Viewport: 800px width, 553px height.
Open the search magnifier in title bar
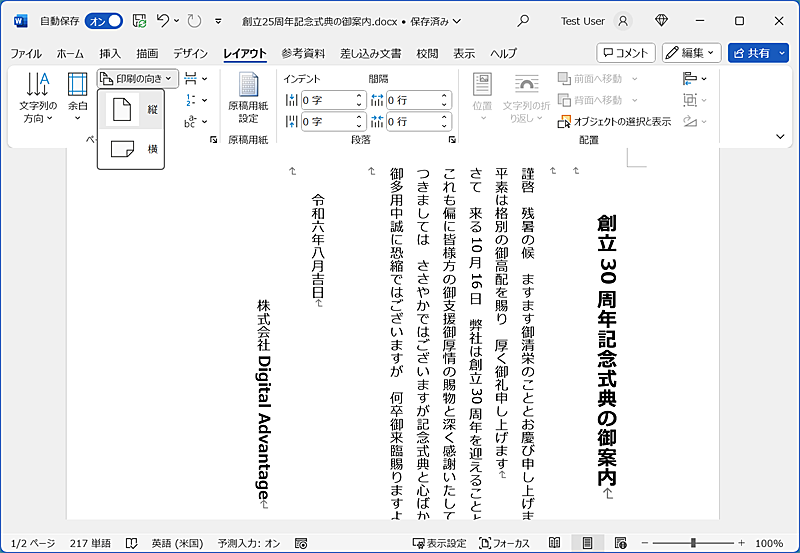[523, 20]
